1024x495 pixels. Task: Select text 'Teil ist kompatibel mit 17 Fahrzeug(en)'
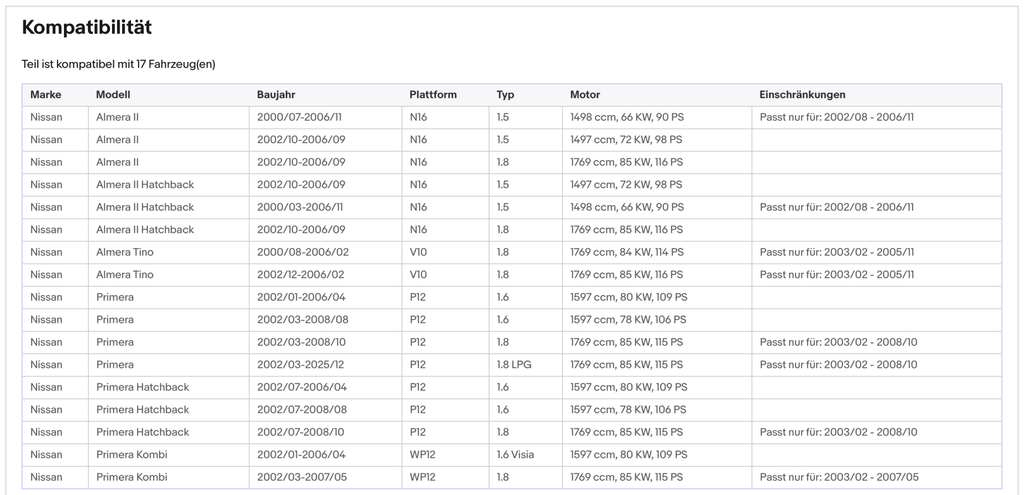click(x=119, y=64)
